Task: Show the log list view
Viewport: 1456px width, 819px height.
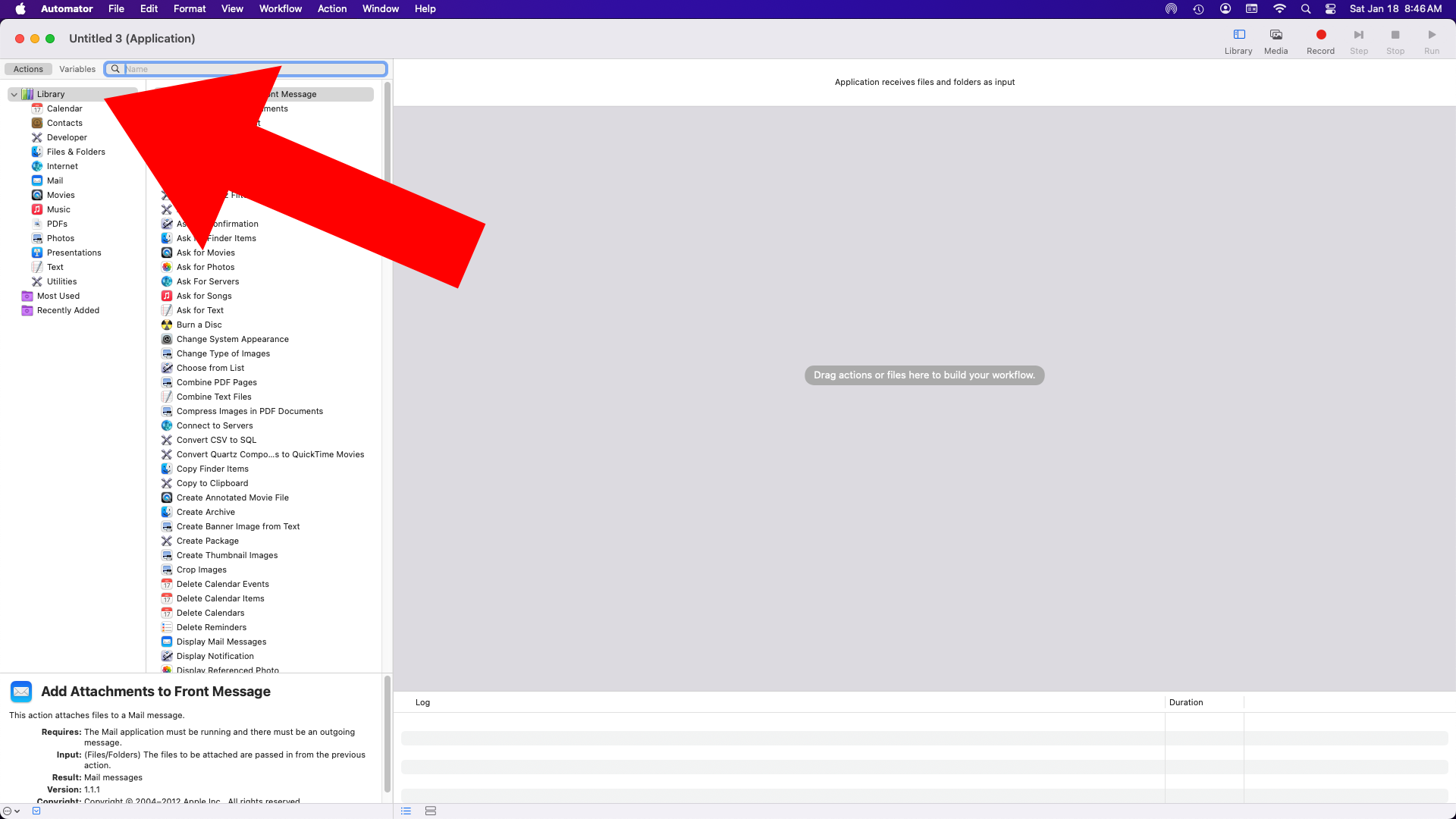Action: tap(406, 811)
